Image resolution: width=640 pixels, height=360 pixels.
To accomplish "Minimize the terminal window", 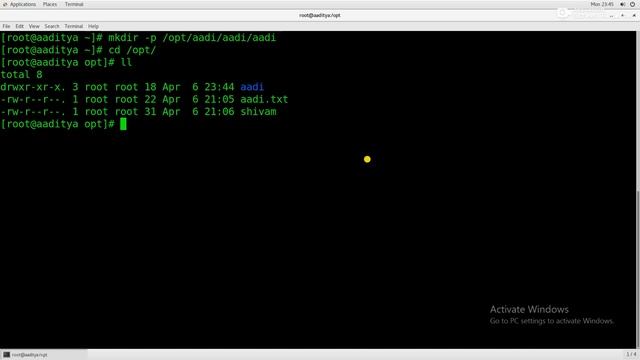I will (611, 16).
